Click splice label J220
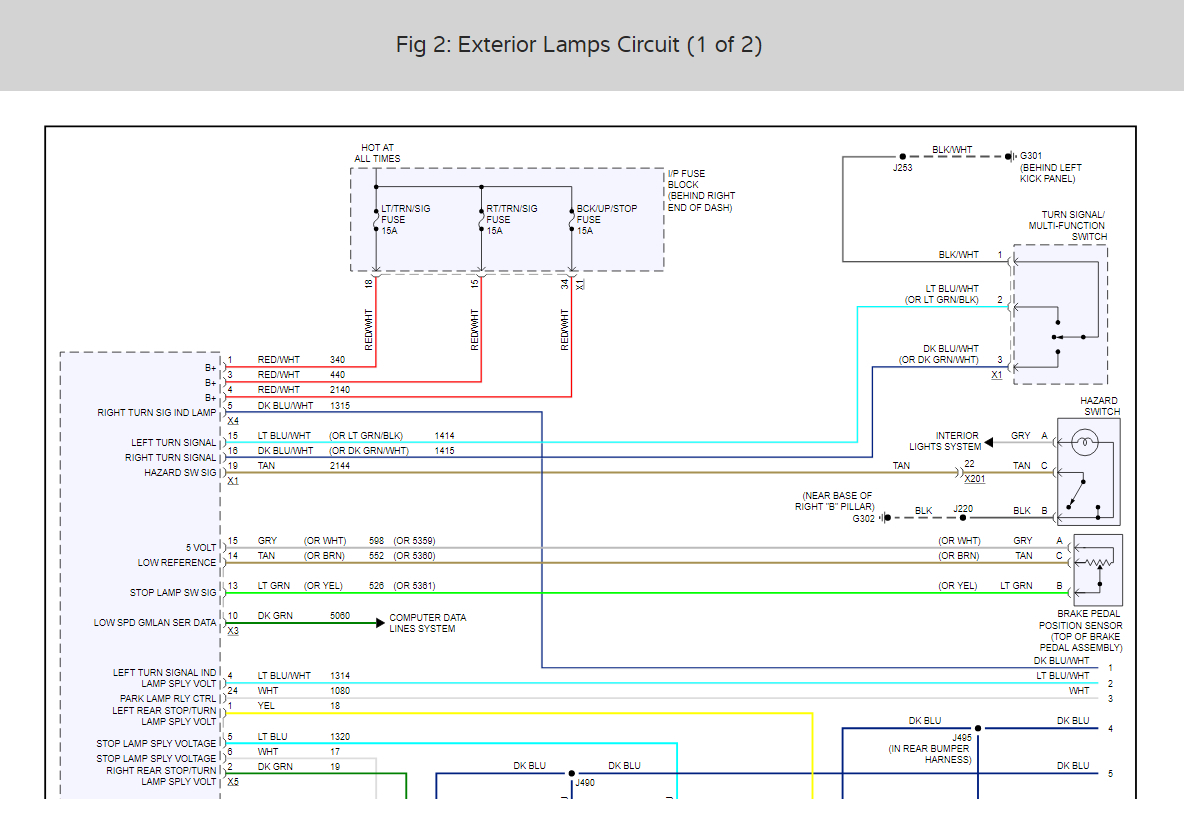 coord(963,509)
